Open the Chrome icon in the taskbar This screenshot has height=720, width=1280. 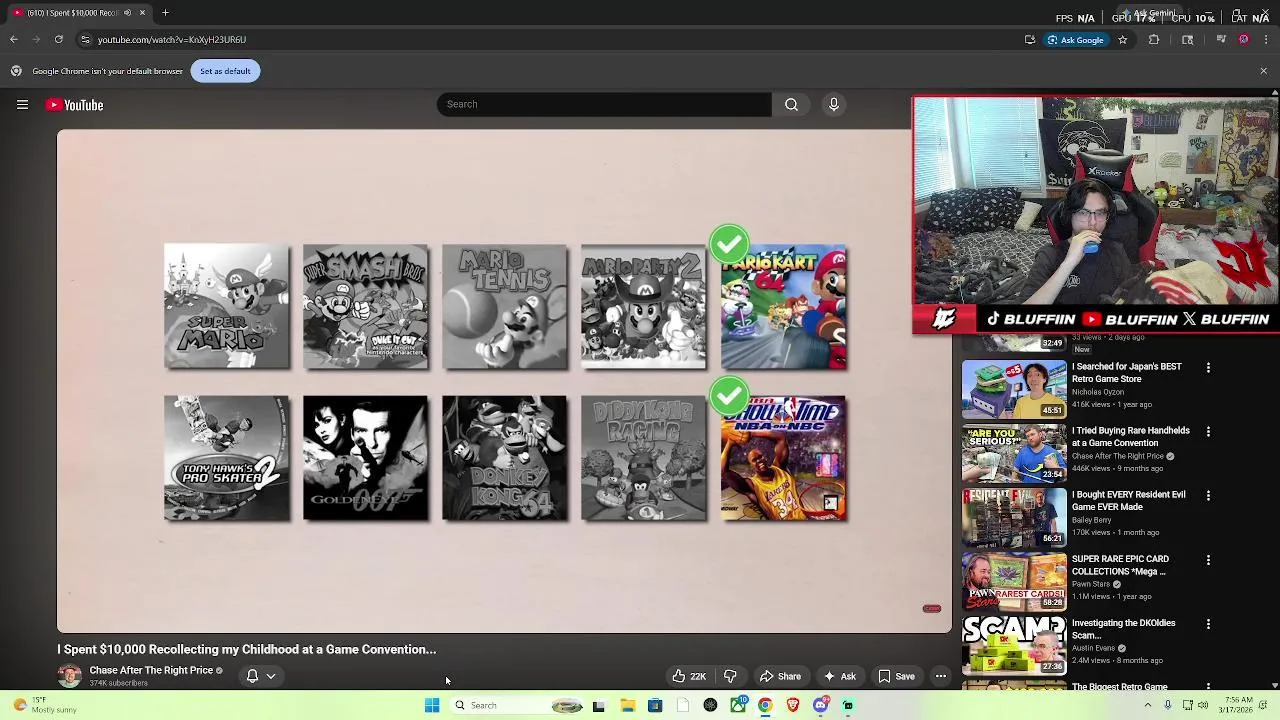[x=765, y=706]
